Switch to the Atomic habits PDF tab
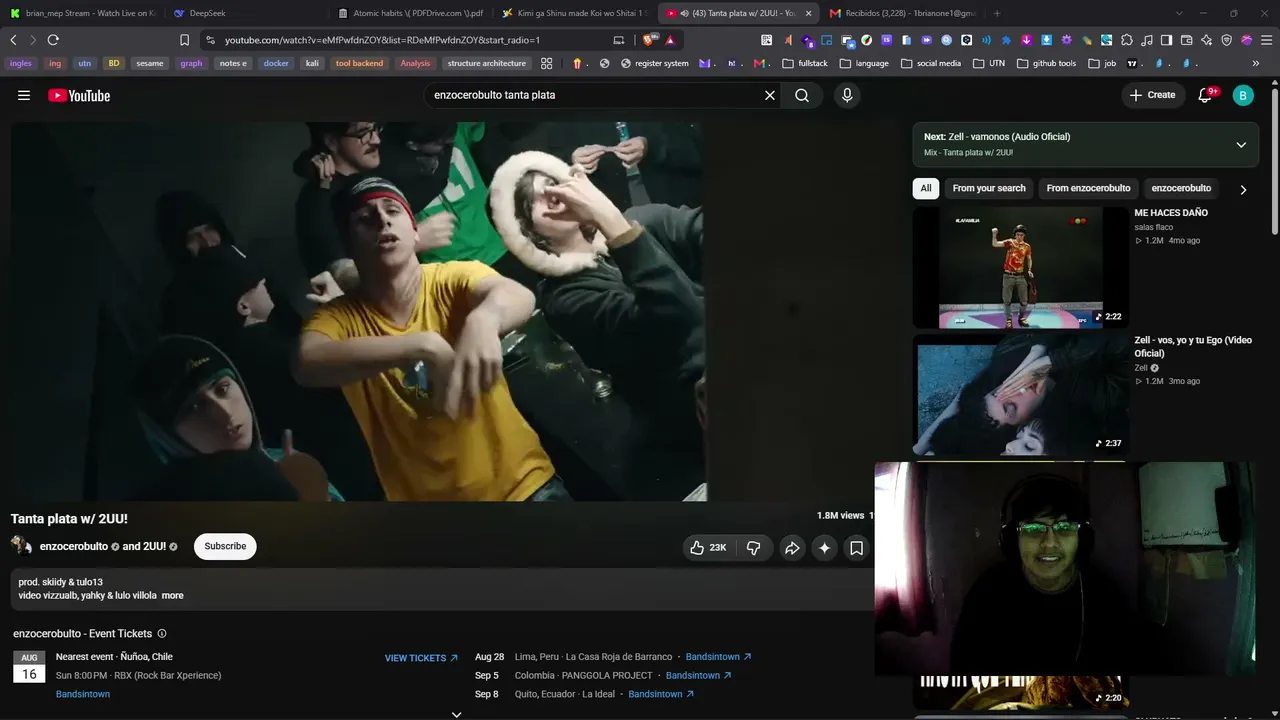 410,13
